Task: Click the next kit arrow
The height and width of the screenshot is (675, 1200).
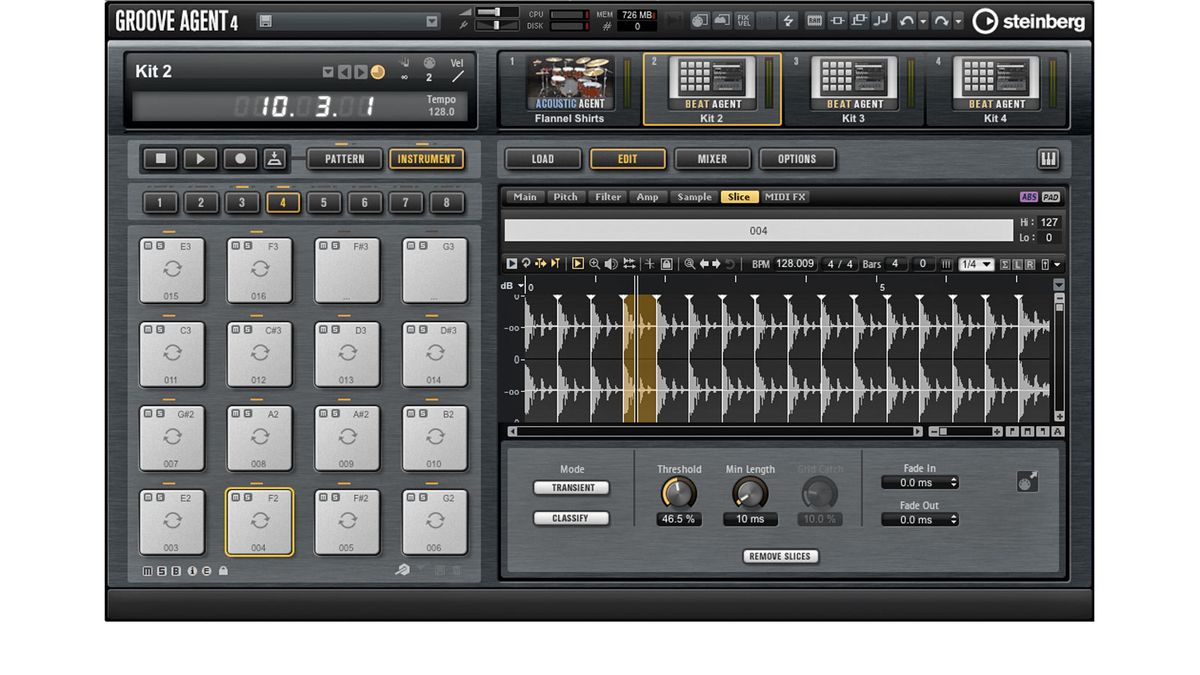Action: (360, 72)
